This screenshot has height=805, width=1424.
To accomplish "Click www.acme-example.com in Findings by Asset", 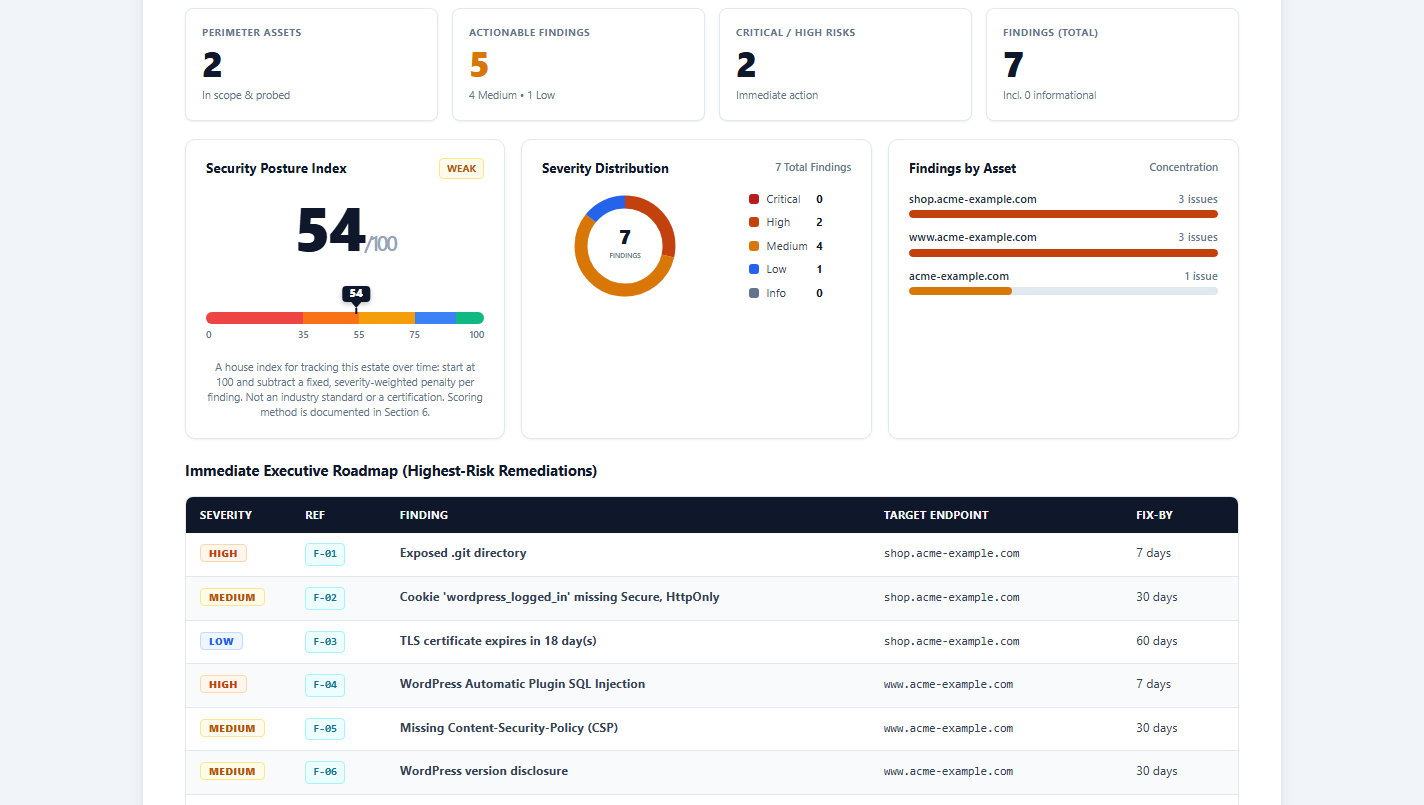I will [x=972, y=237].
